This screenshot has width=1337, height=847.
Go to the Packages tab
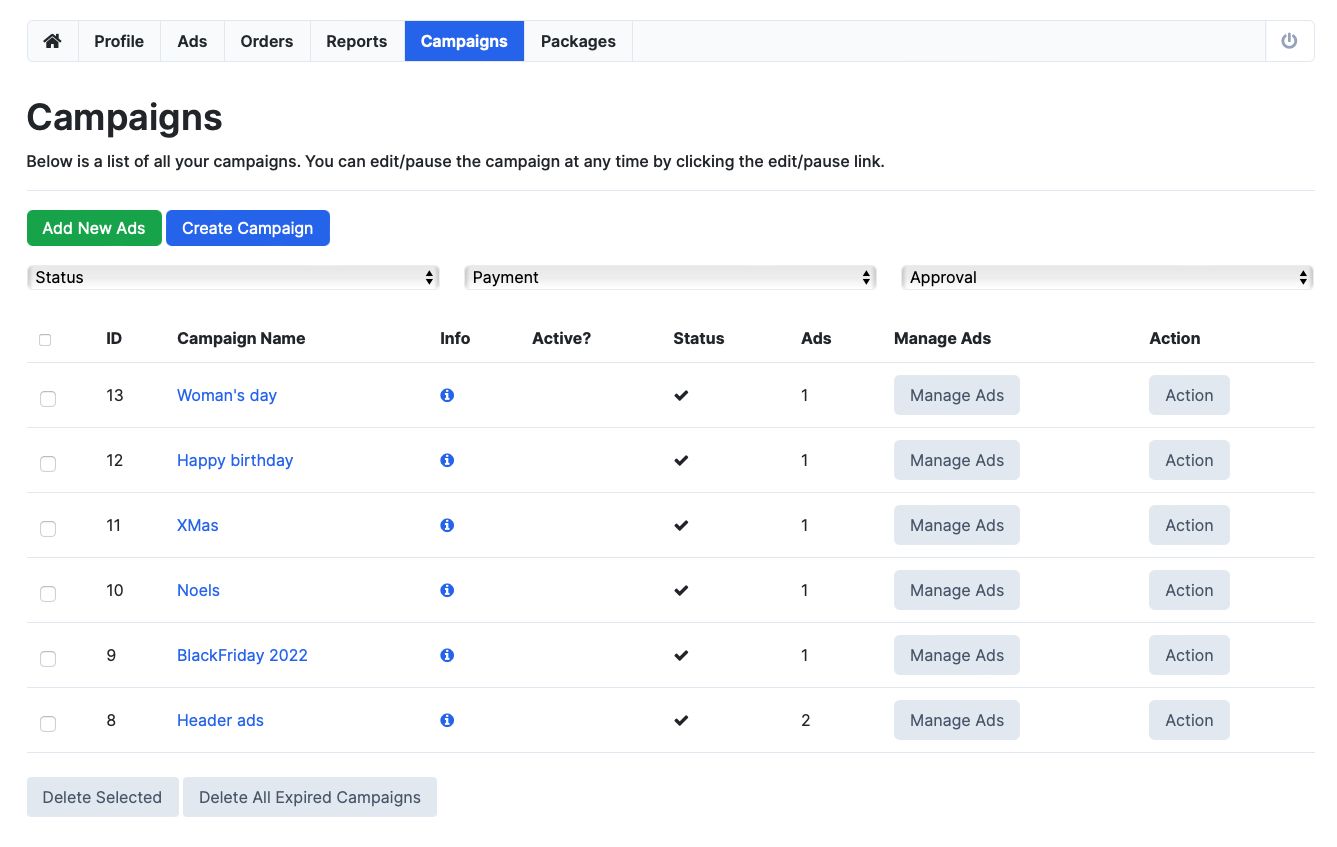tap(578, 41)
